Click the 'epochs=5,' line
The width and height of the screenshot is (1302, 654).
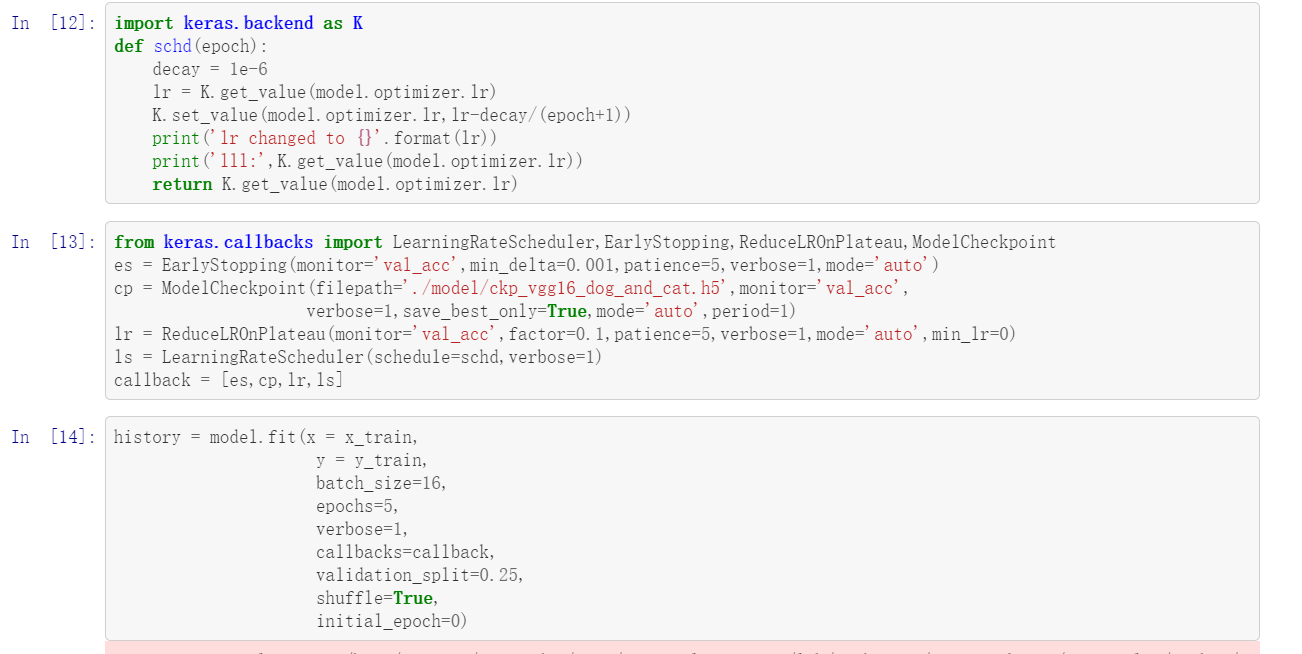point(357,506)
